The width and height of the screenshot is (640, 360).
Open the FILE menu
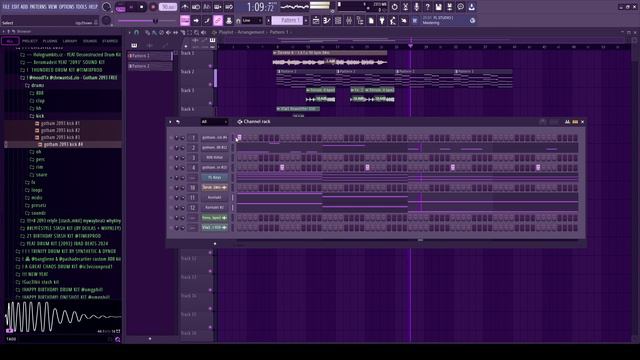[6, 7]
